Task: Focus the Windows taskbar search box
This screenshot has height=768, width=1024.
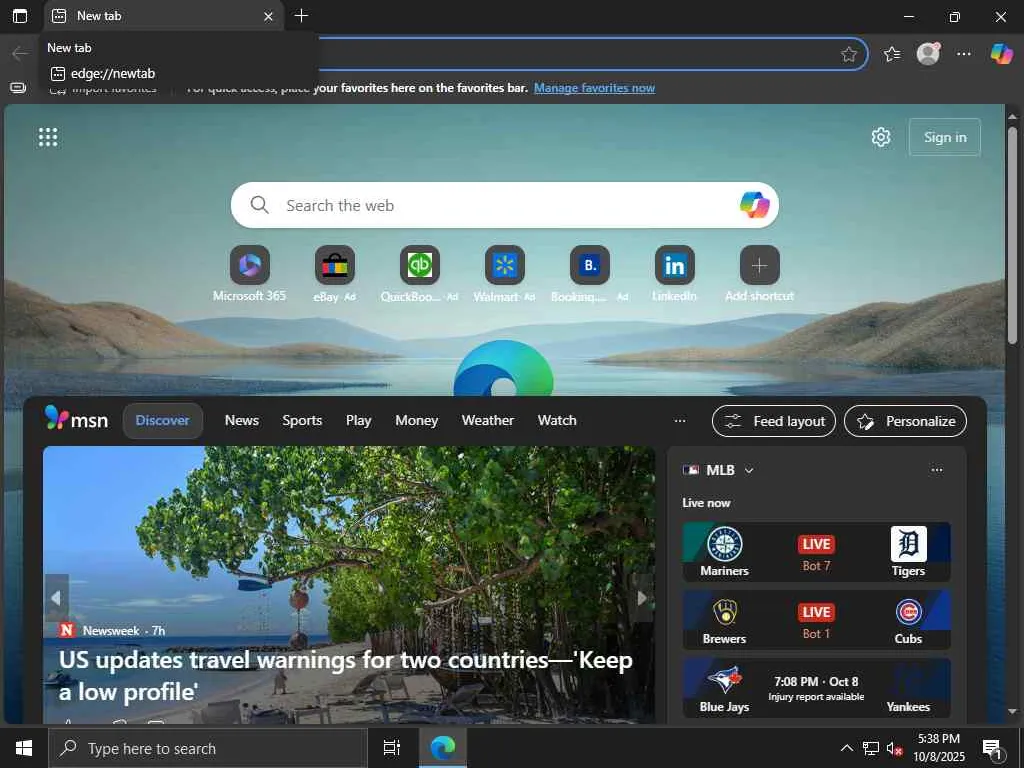Action: [x=208, y=748]
